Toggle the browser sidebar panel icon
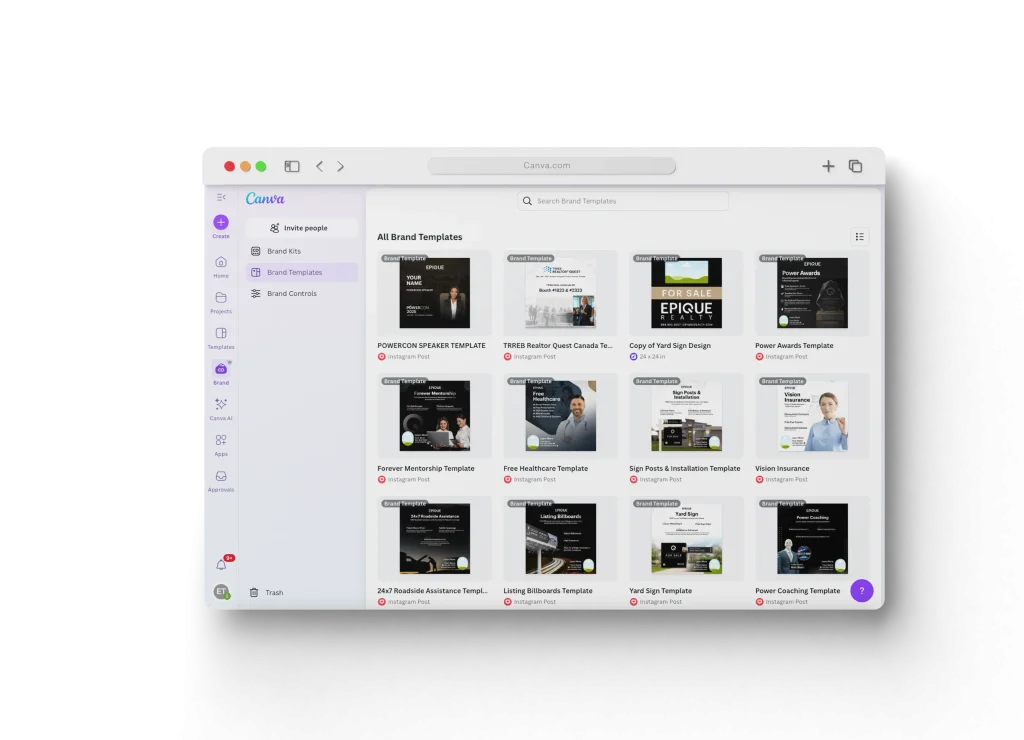 coord(292,166)
